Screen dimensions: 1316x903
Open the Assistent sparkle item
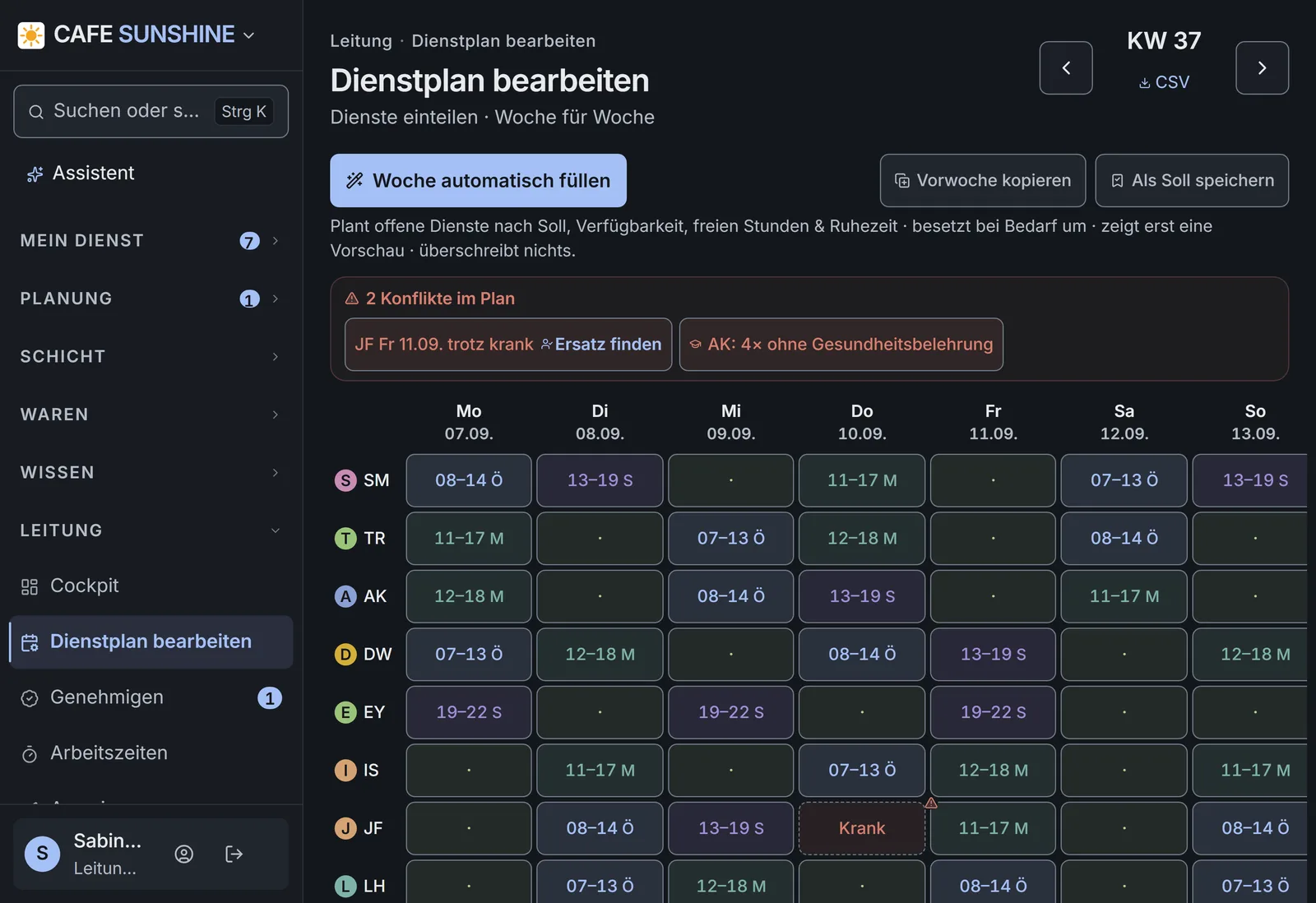tap(81, 174)
